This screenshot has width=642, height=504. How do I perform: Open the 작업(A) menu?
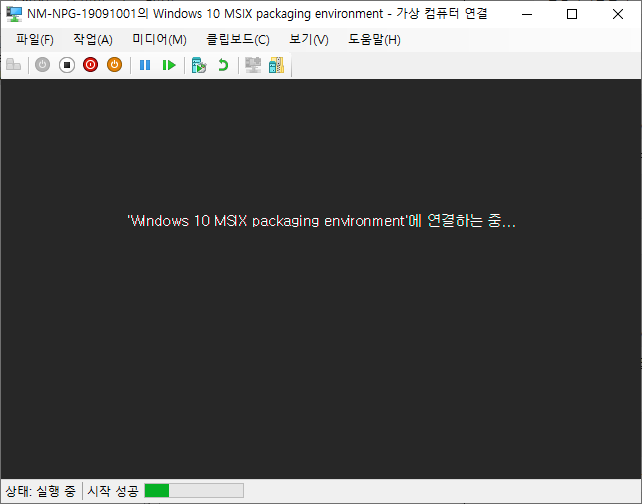[93, 39]
